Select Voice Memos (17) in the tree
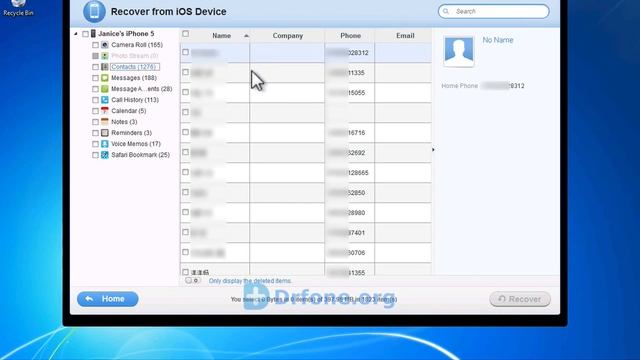Viewport: 640px width, 360px height. click(x=136, y=144)
